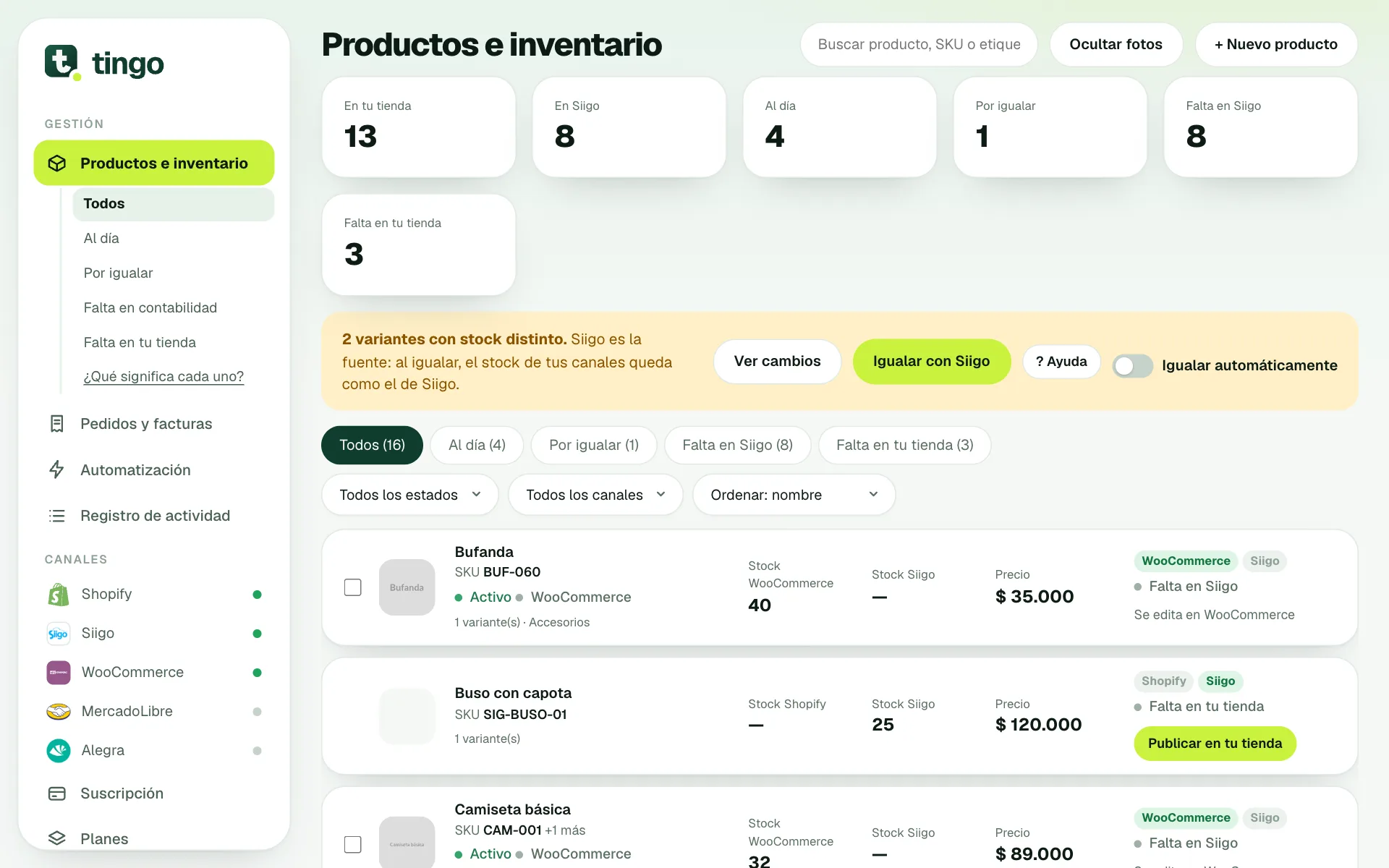The height and width of the screenshot is (868, 1389).
Task: Click the box icon beside Productos e inventario
Action: coord(57,163)
